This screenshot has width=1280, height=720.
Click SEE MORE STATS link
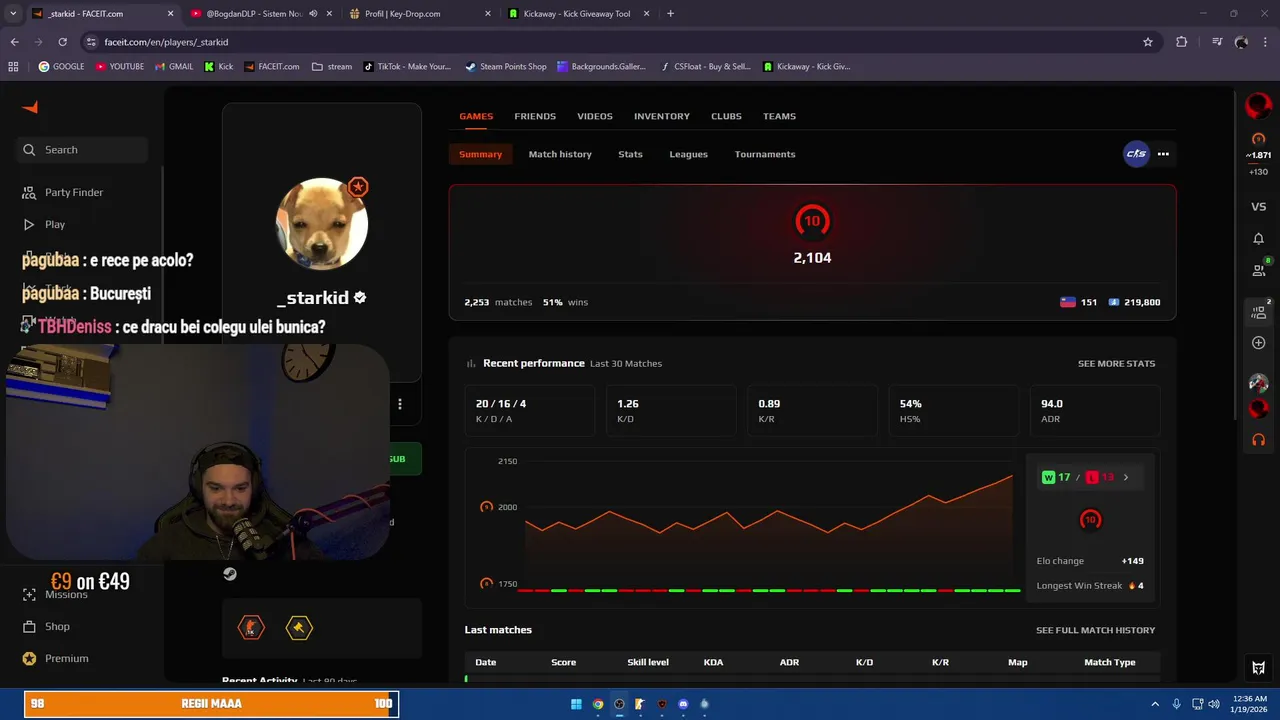tap(1116, 363)
